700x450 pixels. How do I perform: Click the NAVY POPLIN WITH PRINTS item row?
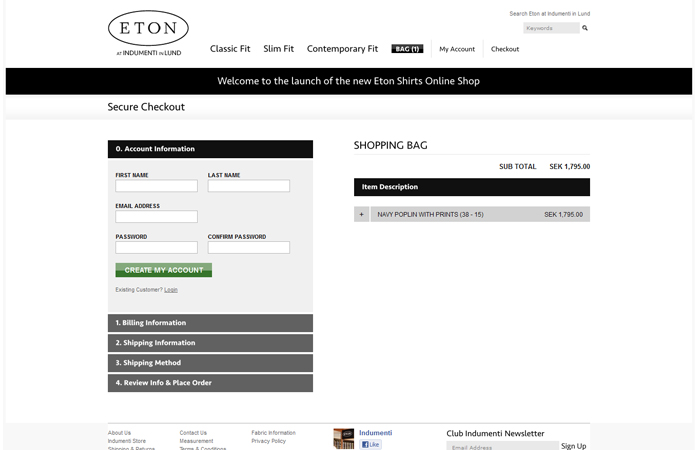[480, 214]
